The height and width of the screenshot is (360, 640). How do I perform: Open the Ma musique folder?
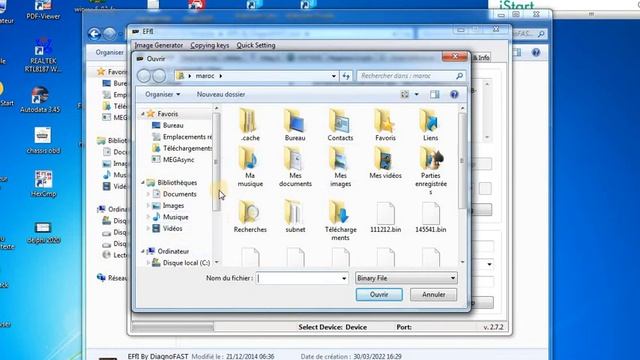coord(250,167)
